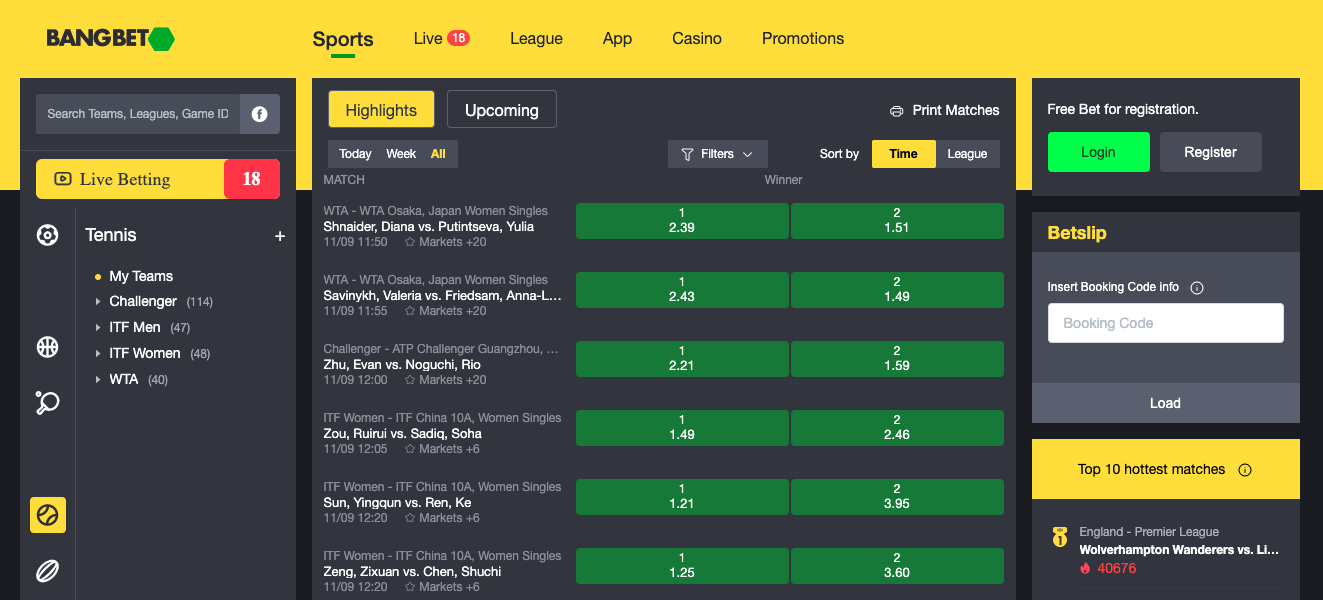Open the Filters dropdown
The image size is (1323, 600).
(718, 154)
